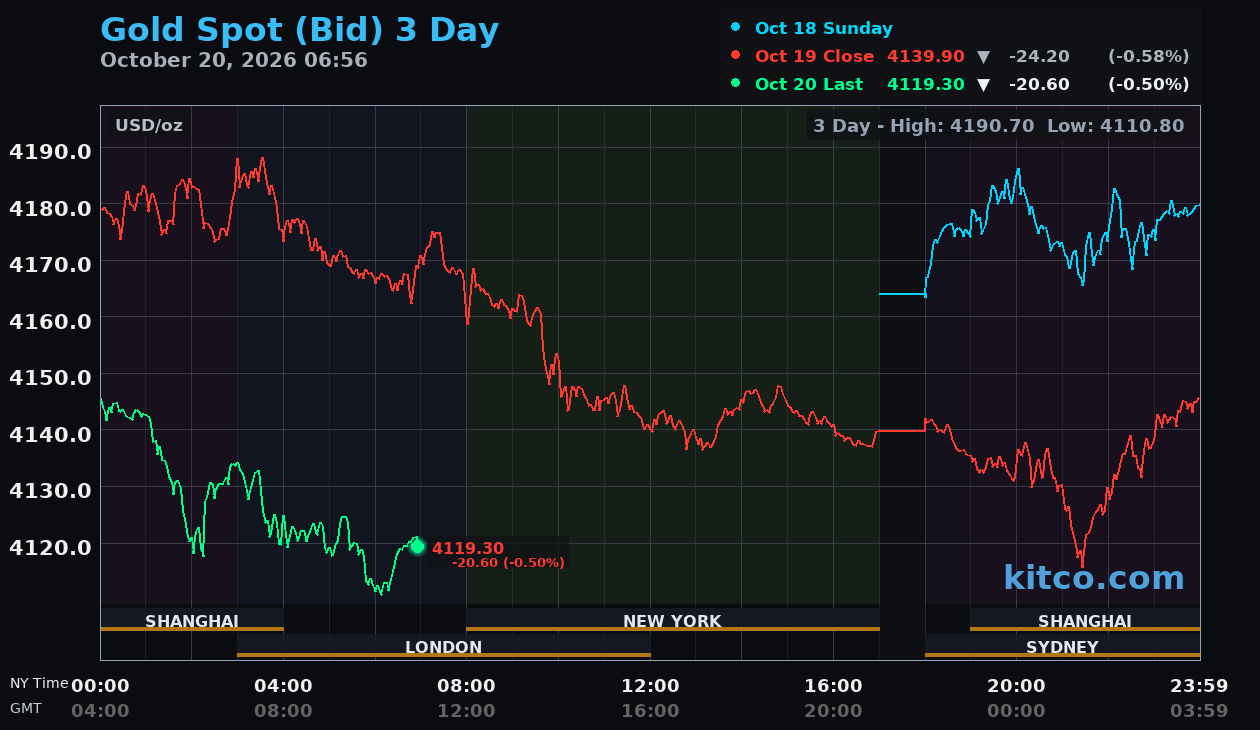Image resolution: width=1260 pixels, height=730 pixels.
Task: Select the 'Oct 19 Close' legend label
Action: (814, 56)
